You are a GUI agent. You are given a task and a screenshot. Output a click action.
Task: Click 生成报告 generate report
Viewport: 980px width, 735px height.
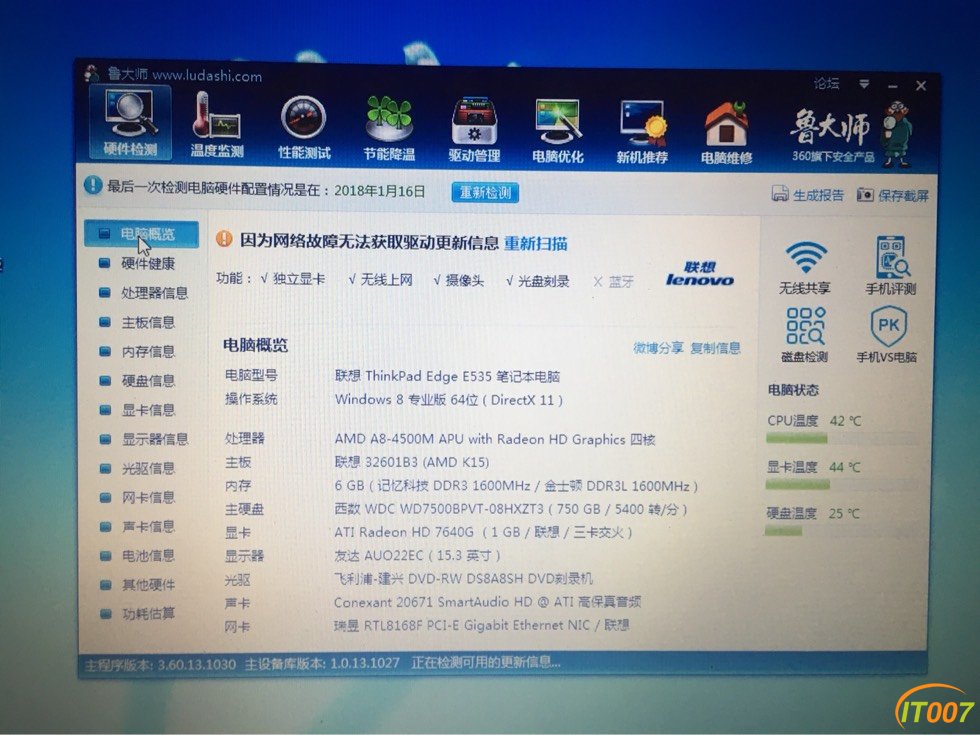click(x=808, y=194)
